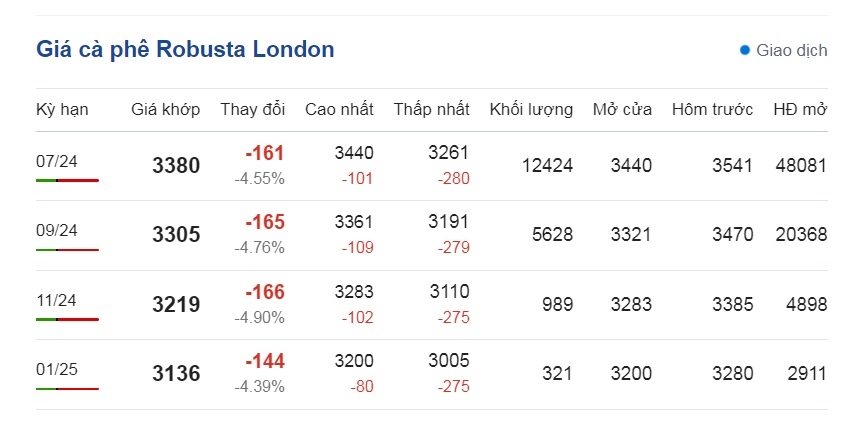Click the 09/24 price range bar

[x=67, y=250]
